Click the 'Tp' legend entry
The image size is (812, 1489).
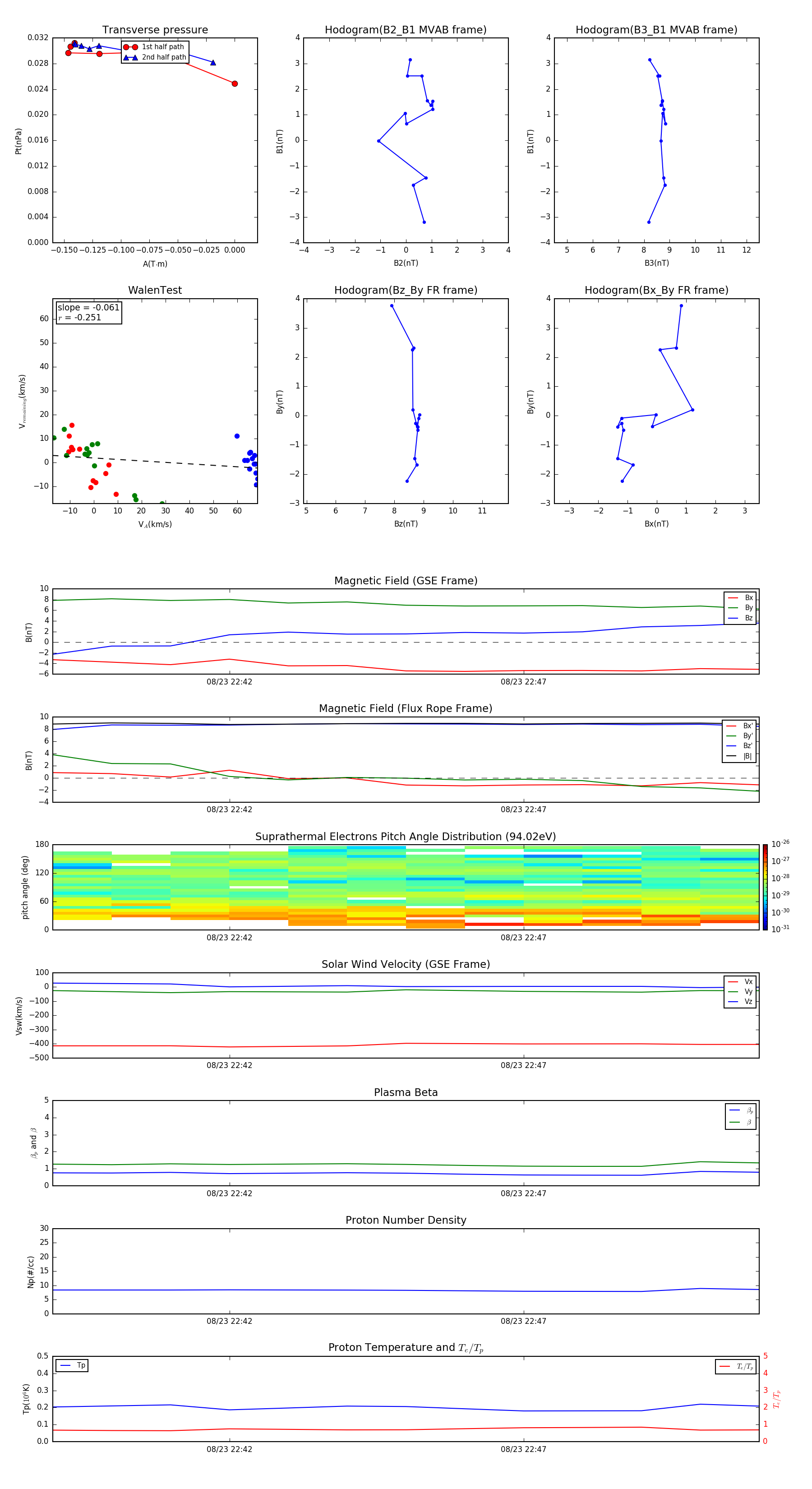tap(72, 1365)
